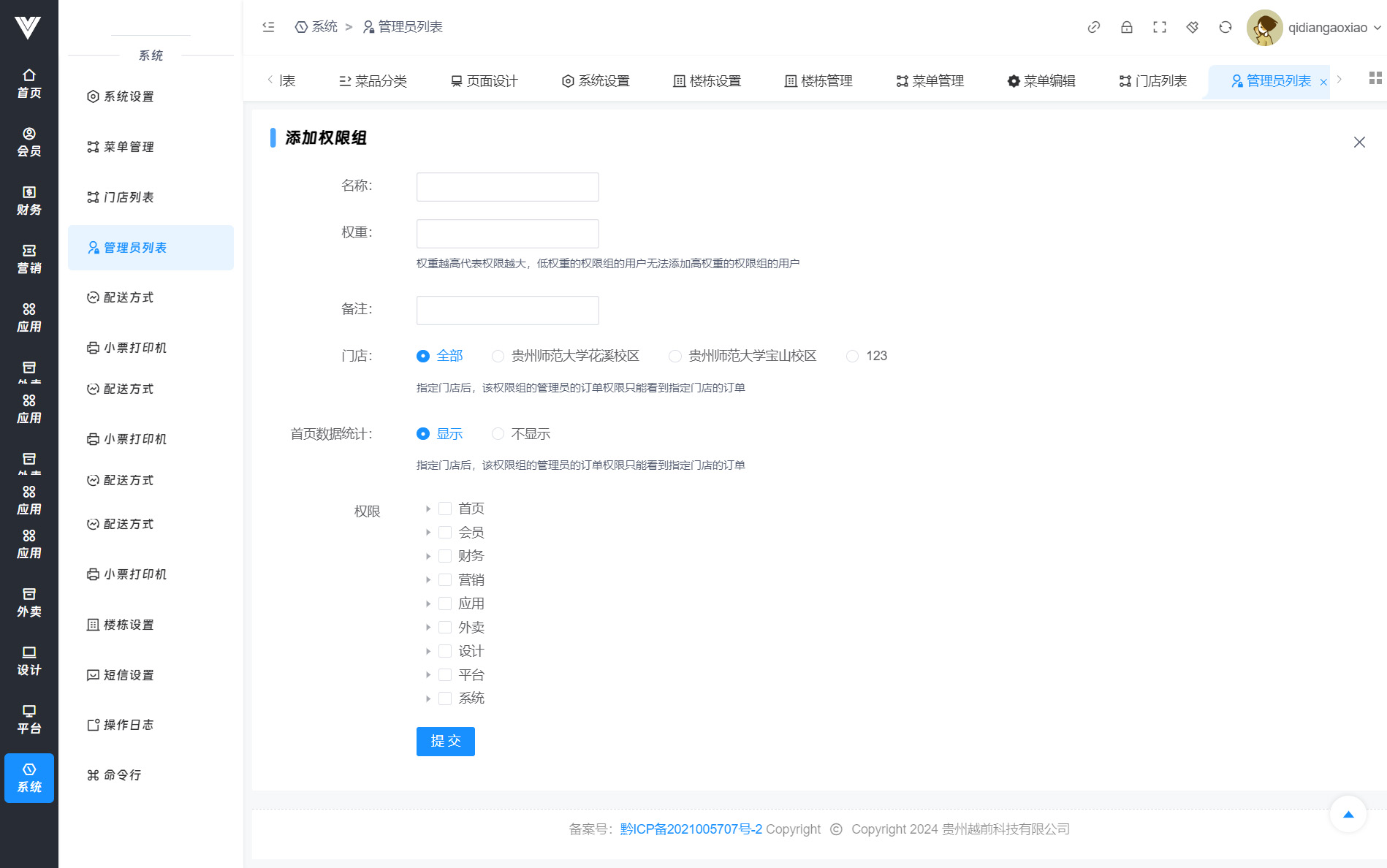Click the refresh icon in top bar
The height and width of the screenshot is (868, 1387).
tap(1225, 28)
